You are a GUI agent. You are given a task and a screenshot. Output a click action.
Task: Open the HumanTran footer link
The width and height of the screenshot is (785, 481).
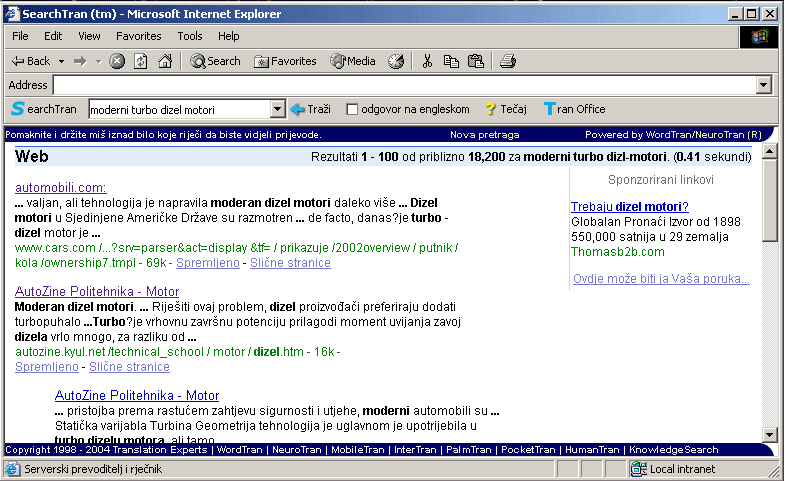tap(592, 449)
